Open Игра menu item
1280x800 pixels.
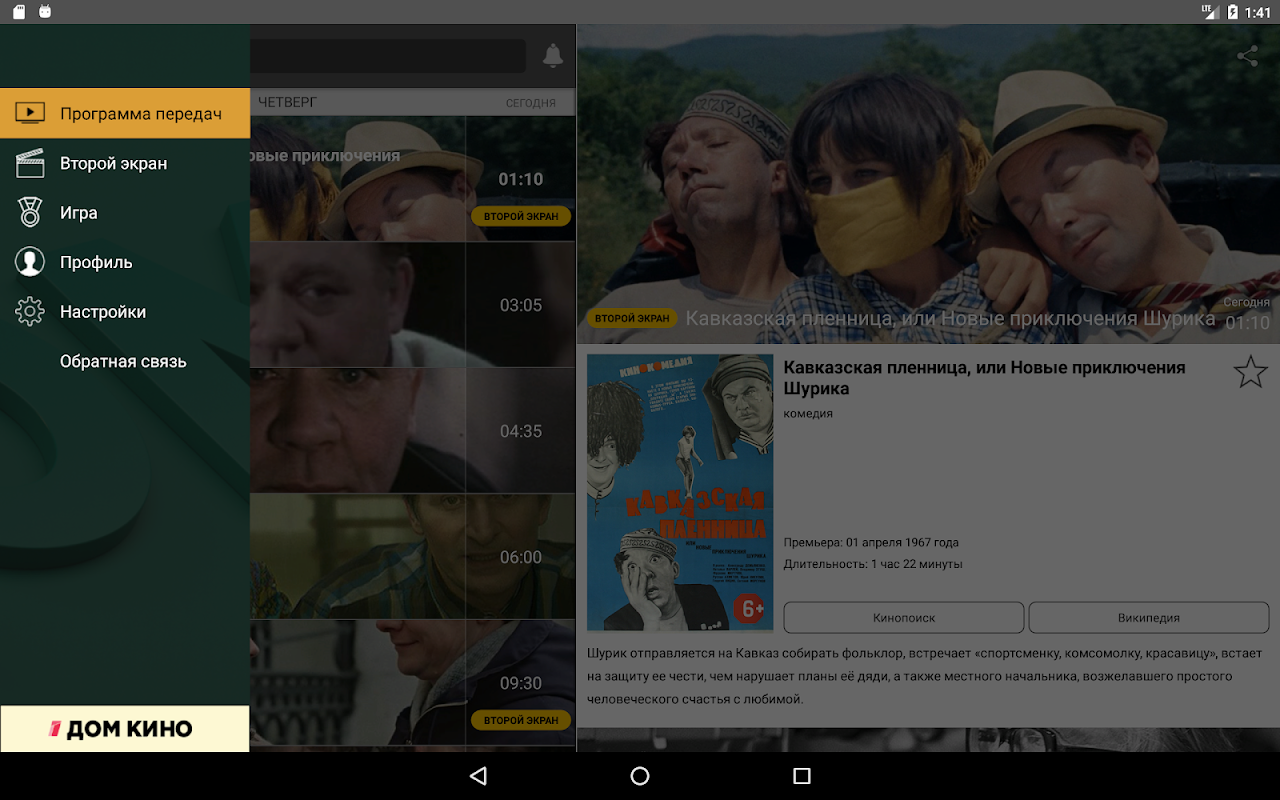tap(125, 212)
